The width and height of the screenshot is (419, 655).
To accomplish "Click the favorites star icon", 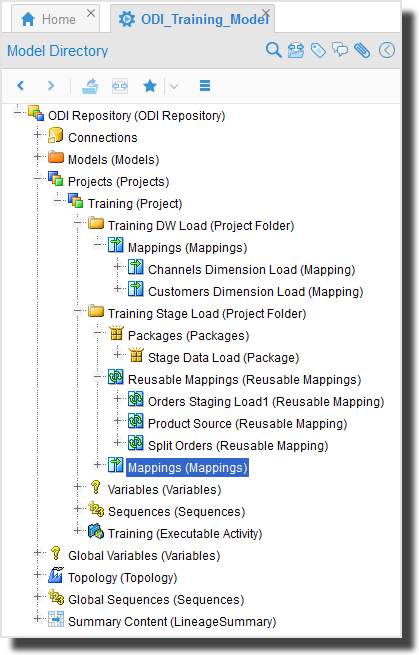I will point(150,86).
